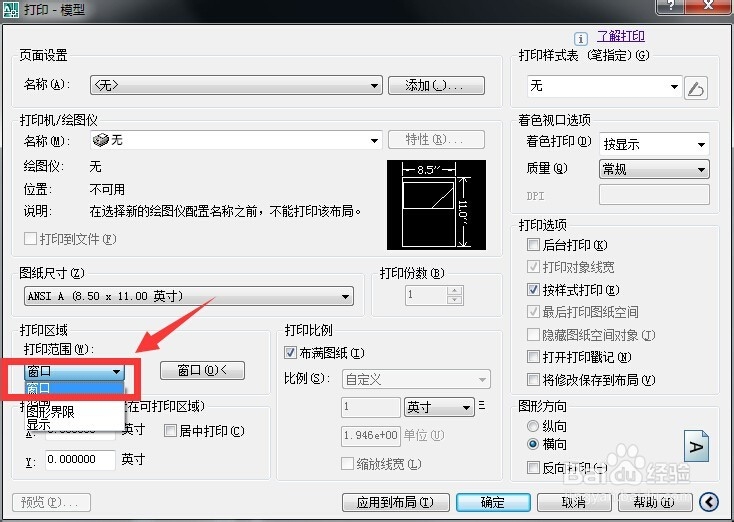
Task: Click the 1.946e+00 units field
Action: tap(370, 436)
